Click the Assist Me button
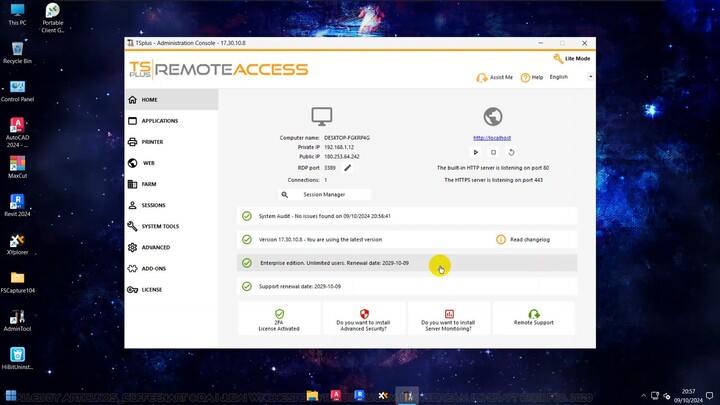720x405 pixels. [495, 78]
